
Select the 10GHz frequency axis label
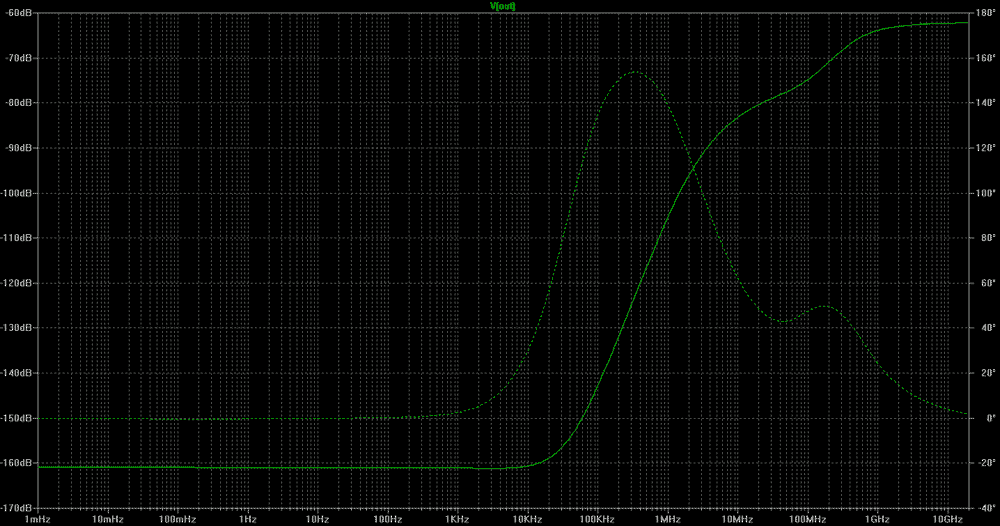click(947, 520)
